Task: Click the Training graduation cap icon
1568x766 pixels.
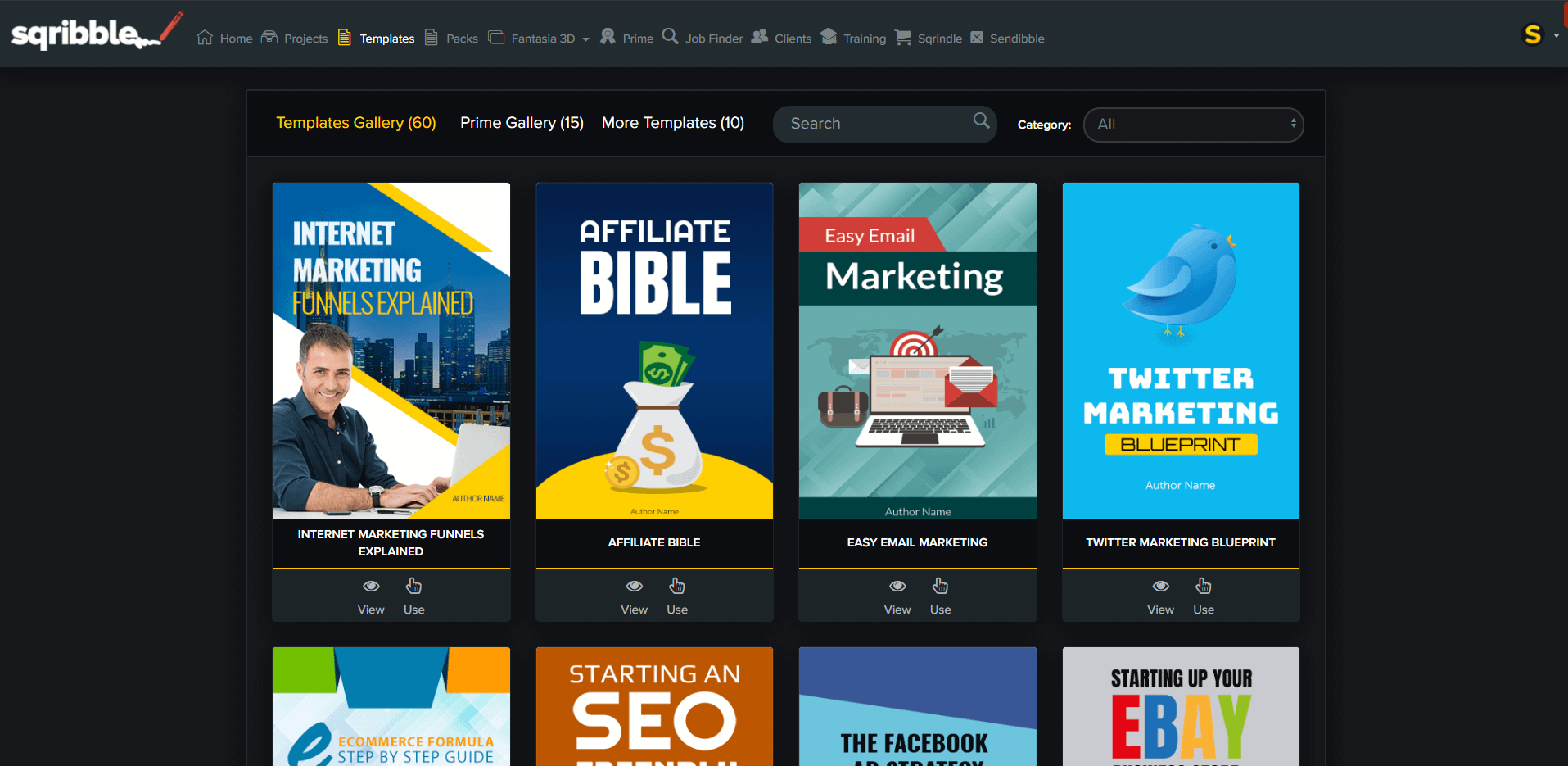Action: [x=829, y=36]
